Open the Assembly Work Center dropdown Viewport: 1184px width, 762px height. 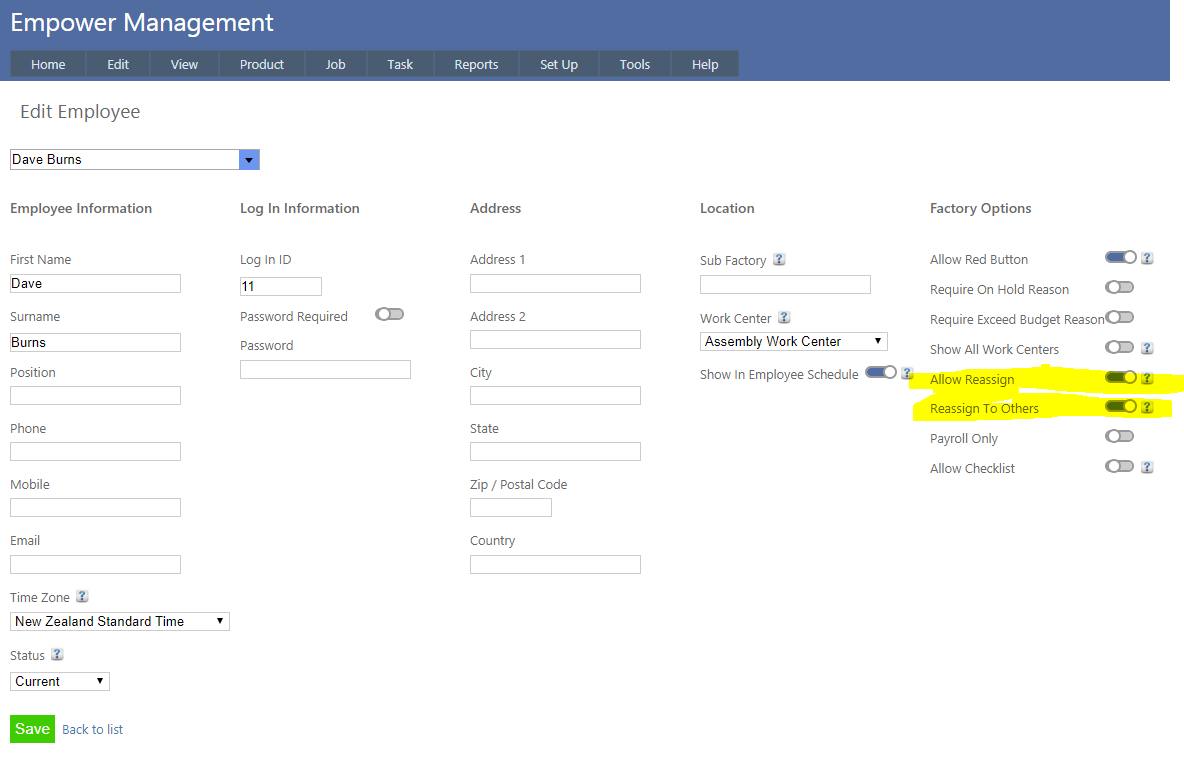click(x=794, y=341)
